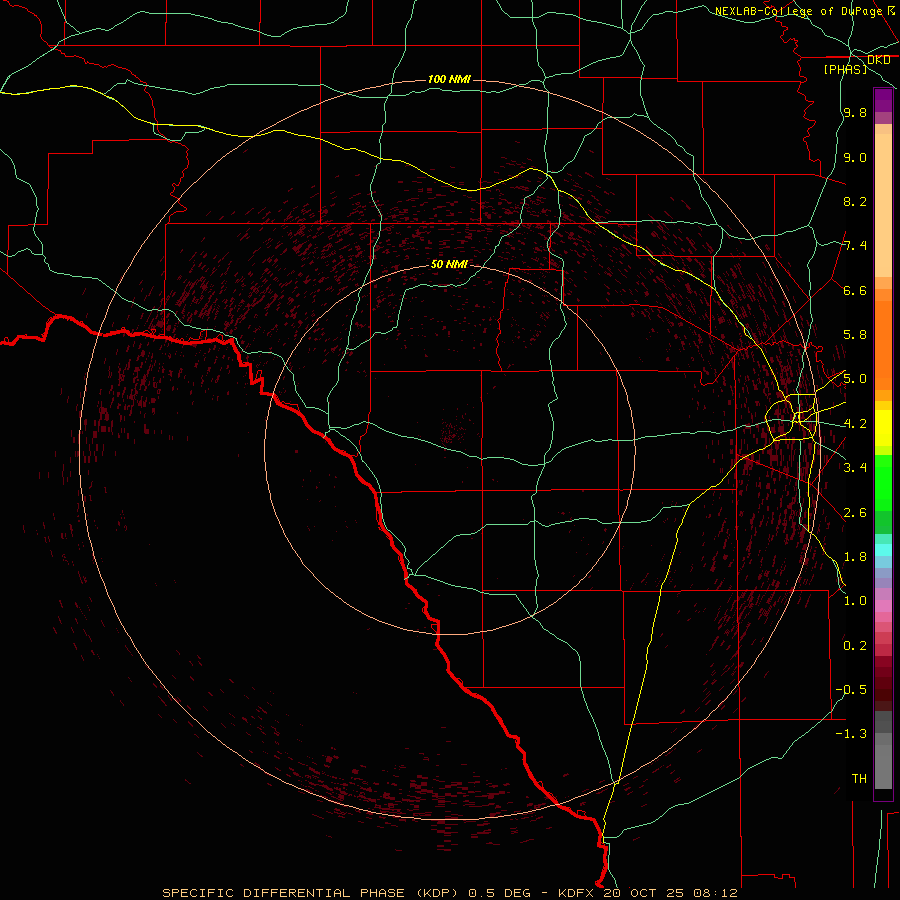This screenshot has width=900, height=900.
Task: Click the 8.2 scale value
Action: pos(855,201)
